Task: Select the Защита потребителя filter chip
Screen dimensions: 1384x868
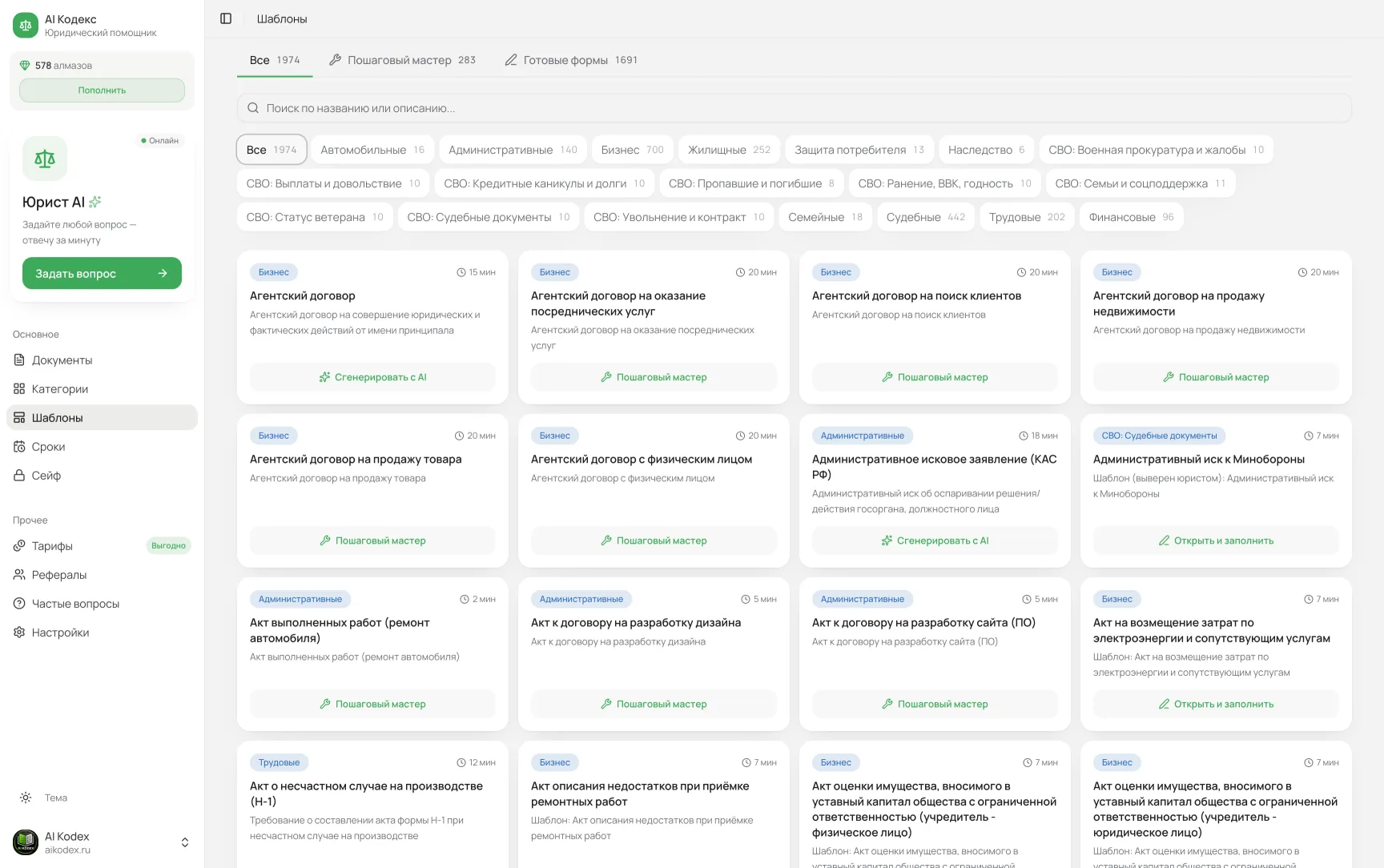Action: coord(859,150)
